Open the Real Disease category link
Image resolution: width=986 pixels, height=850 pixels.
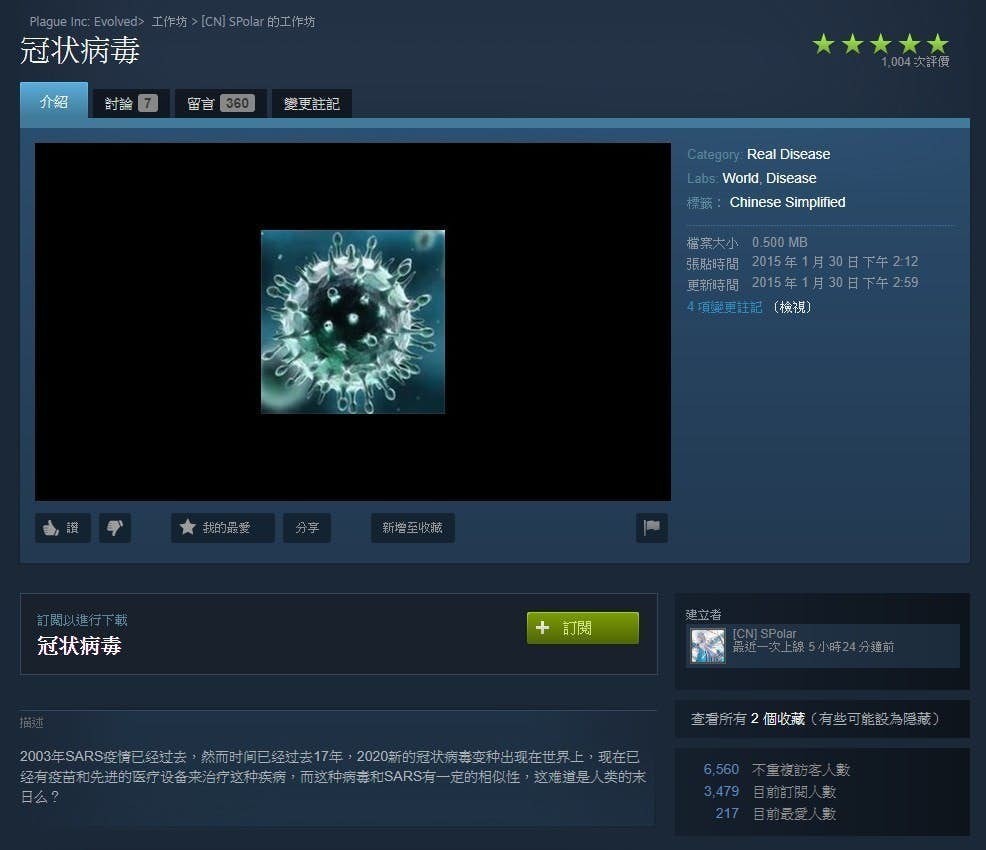click(788, 154)
